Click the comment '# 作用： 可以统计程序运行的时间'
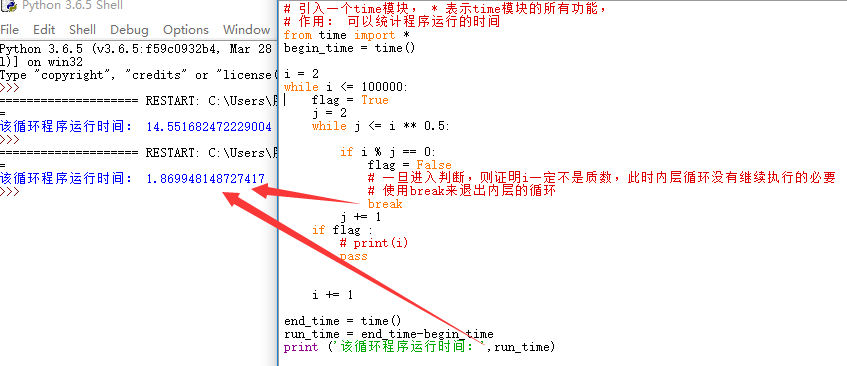This screenshot has width=847, height=366. click(x=392, y=22)
